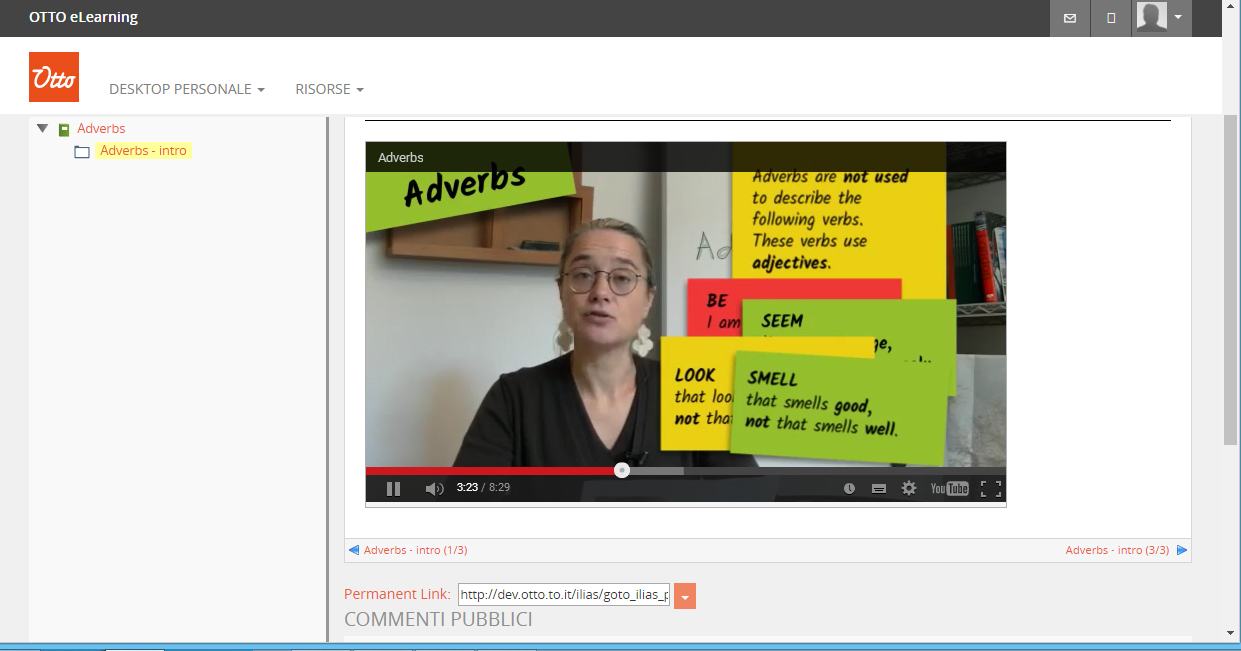
Task: Click the video progress bar scrubber
Action: point(622,470)
